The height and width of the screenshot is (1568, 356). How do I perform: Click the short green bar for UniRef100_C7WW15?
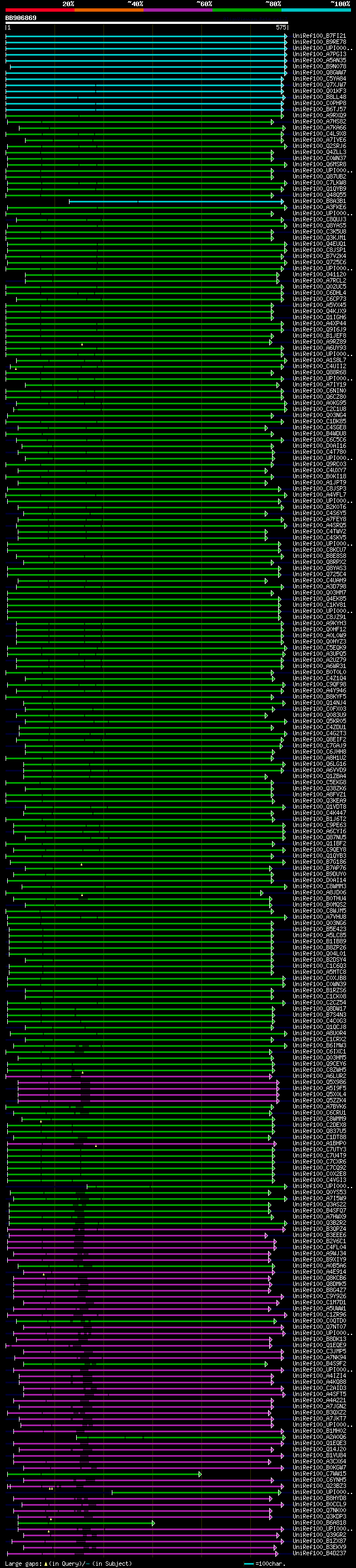pos(104,1474)
